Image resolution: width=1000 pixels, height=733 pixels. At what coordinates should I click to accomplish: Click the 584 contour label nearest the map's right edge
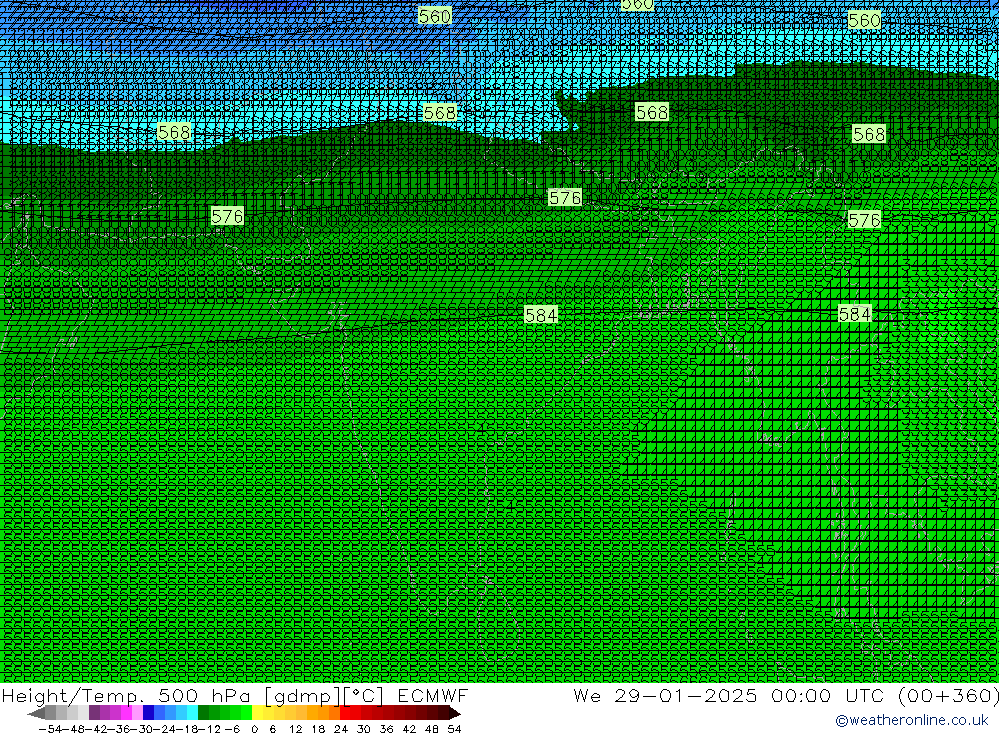pyautogui.click(x=855, y=315)
